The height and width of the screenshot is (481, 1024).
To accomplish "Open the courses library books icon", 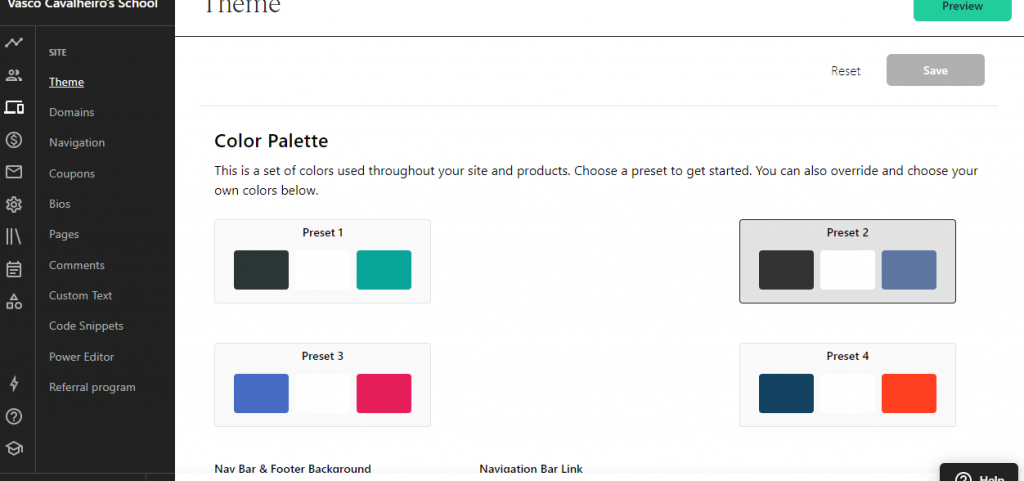I will pyautogui.click(x=14, y=237).
